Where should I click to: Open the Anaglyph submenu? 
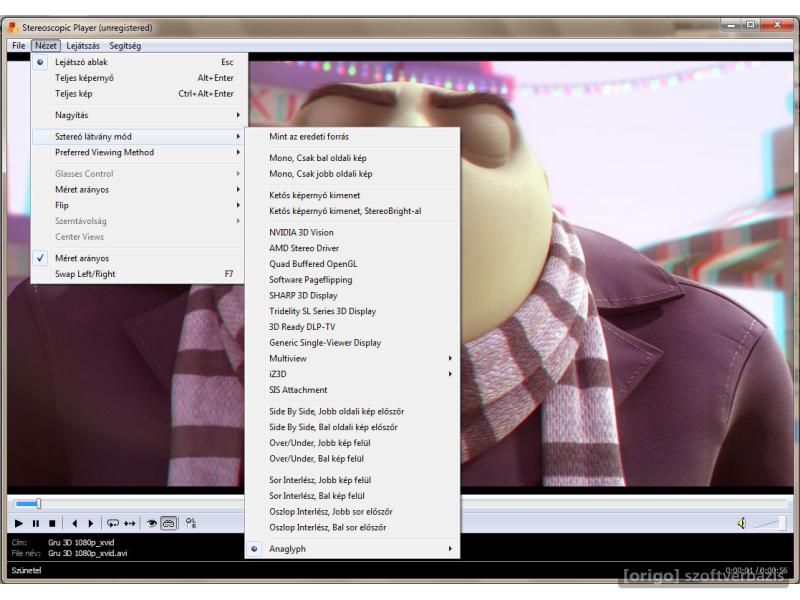click(352, 549)
